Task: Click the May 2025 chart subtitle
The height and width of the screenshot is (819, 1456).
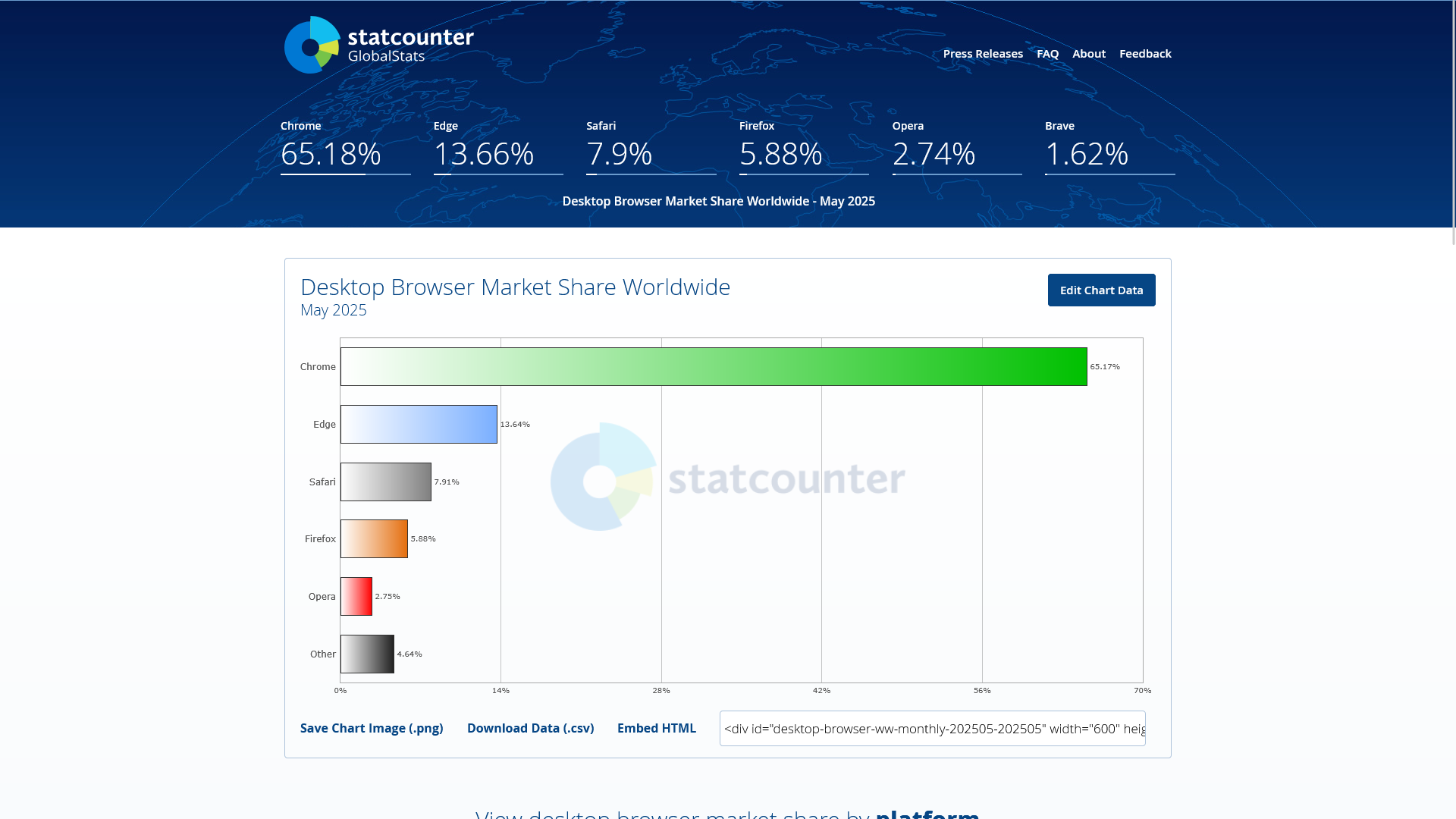Action: click(x=334, y=310)
